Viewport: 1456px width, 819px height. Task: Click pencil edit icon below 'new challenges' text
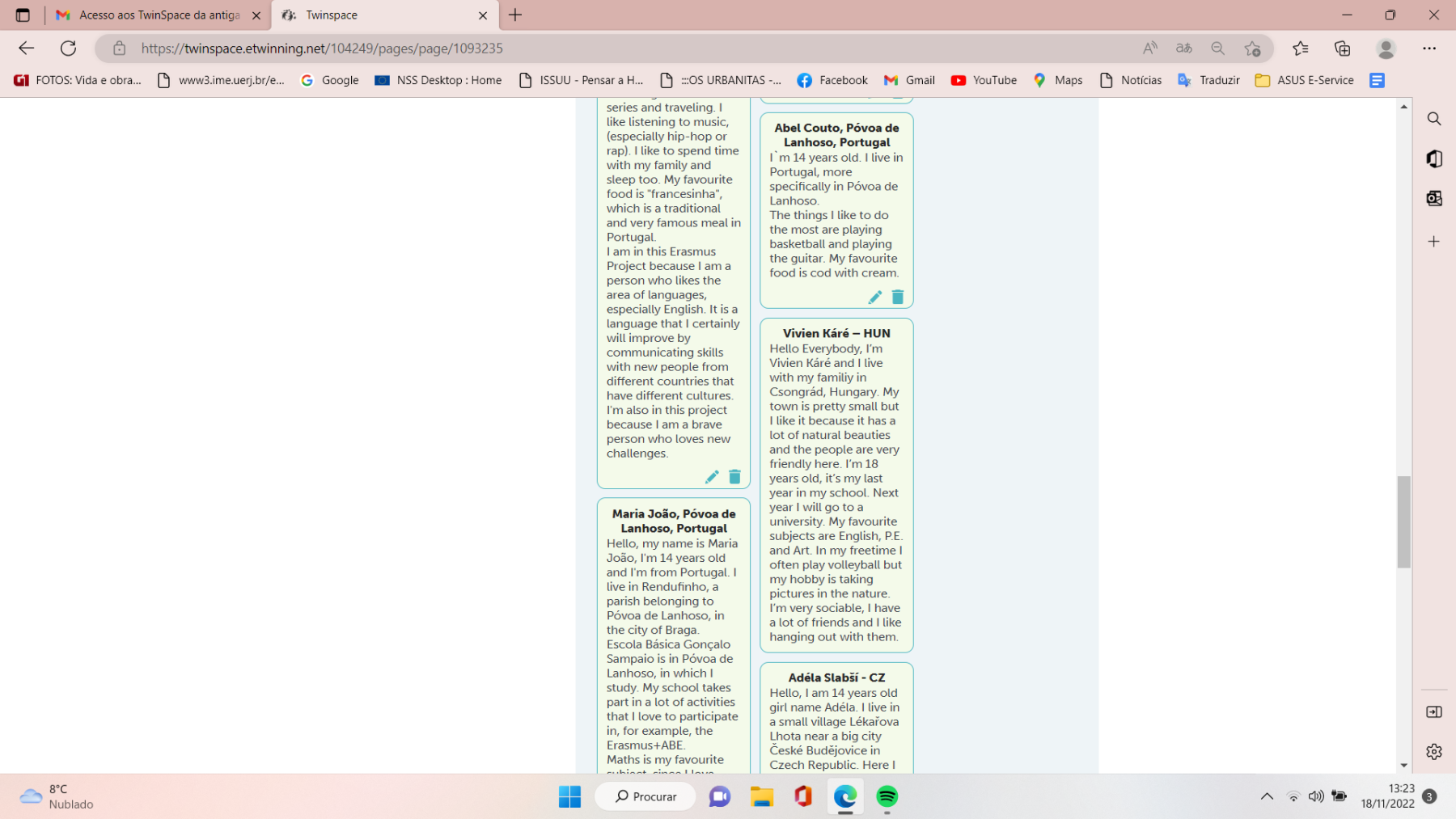pos(712,477)
